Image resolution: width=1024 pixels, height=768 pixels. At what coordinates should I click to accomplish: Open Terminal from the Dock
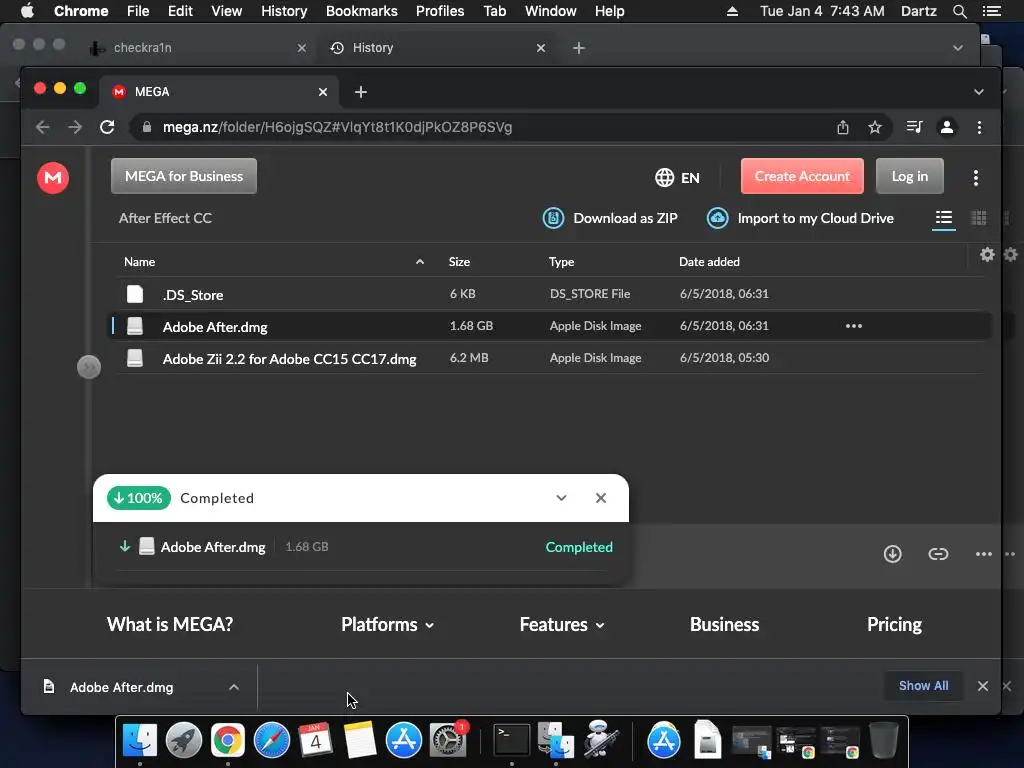[x=511, y=740]
